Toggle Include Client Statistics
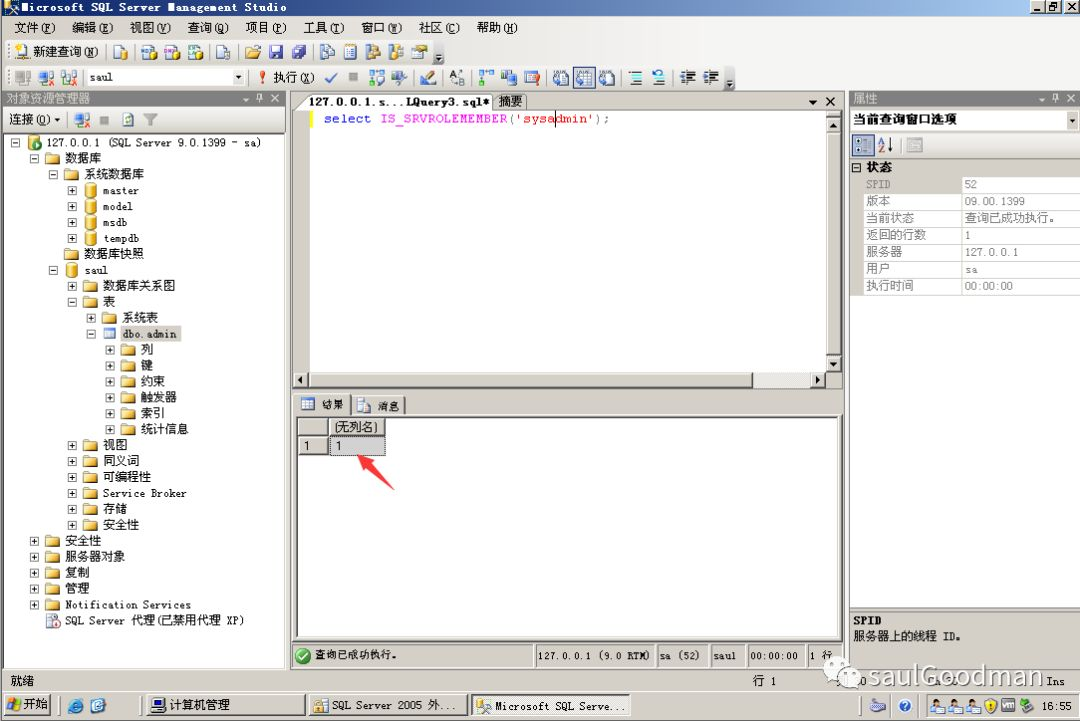1080x721 pixels. (x=509, y=78)
